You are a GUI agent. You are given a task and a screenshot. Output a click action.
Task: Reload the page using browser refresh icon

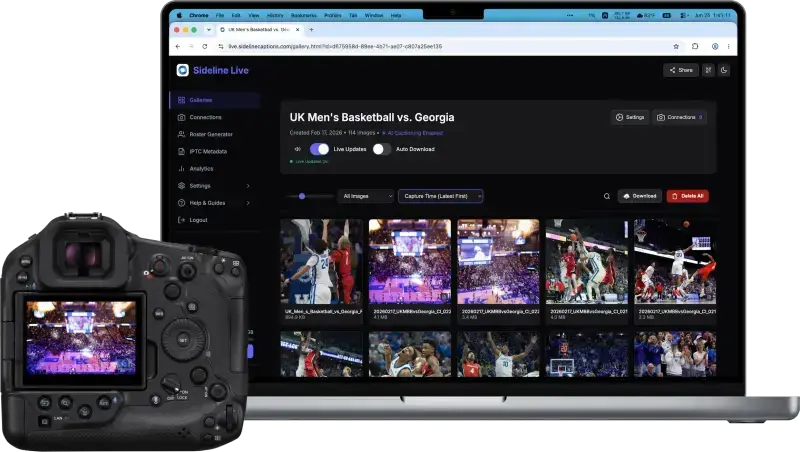205,46
